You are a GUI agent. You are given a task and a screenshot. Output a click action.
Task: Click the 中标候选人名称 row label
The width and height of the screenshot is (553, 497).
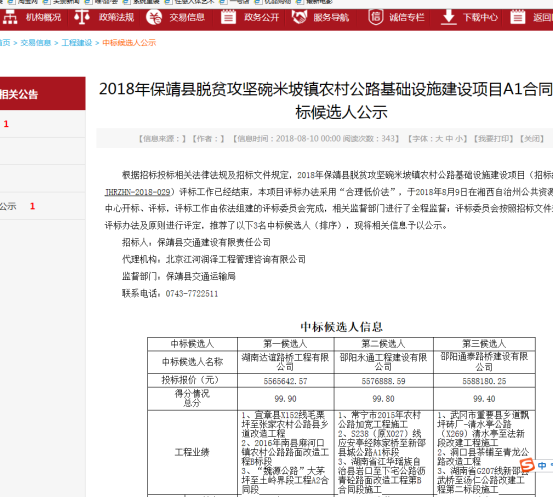[x=192, y=362]
